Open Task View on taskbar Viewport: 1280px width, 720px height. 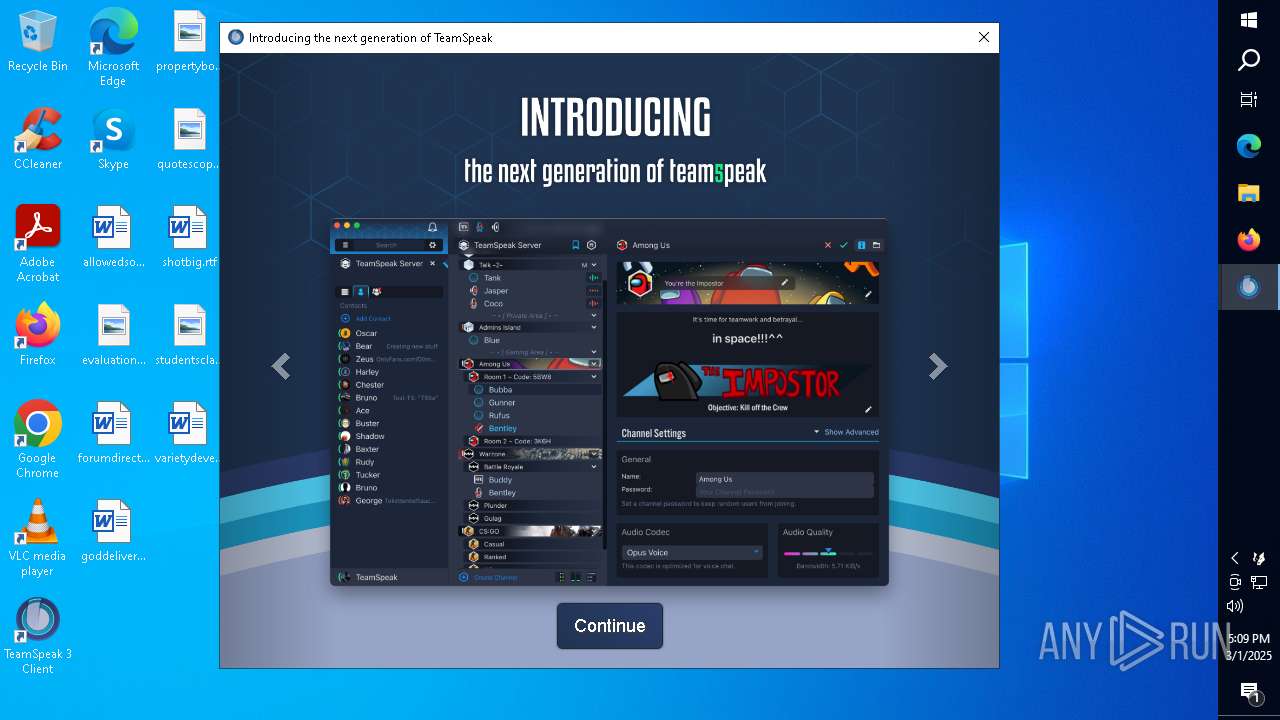1249,100
